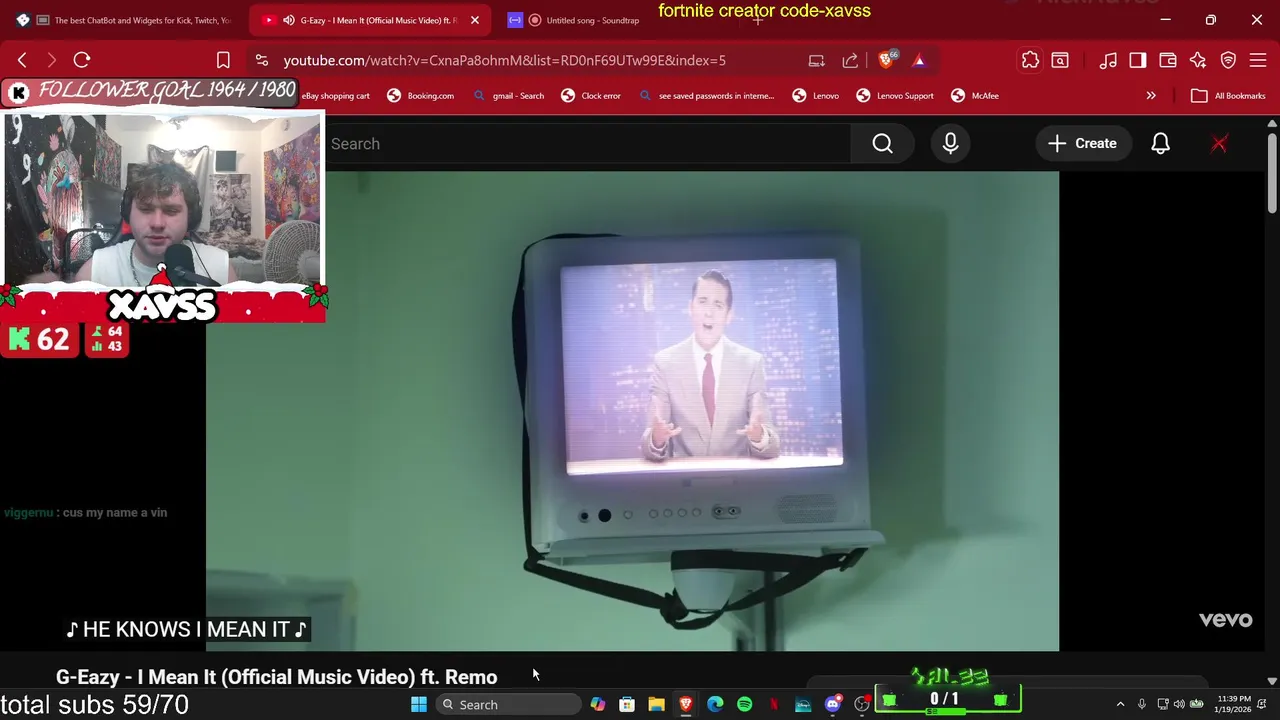Viewport: 1280px width, 720px height.
Task: Open Spotify from taskbar
Action: (745, 705)
